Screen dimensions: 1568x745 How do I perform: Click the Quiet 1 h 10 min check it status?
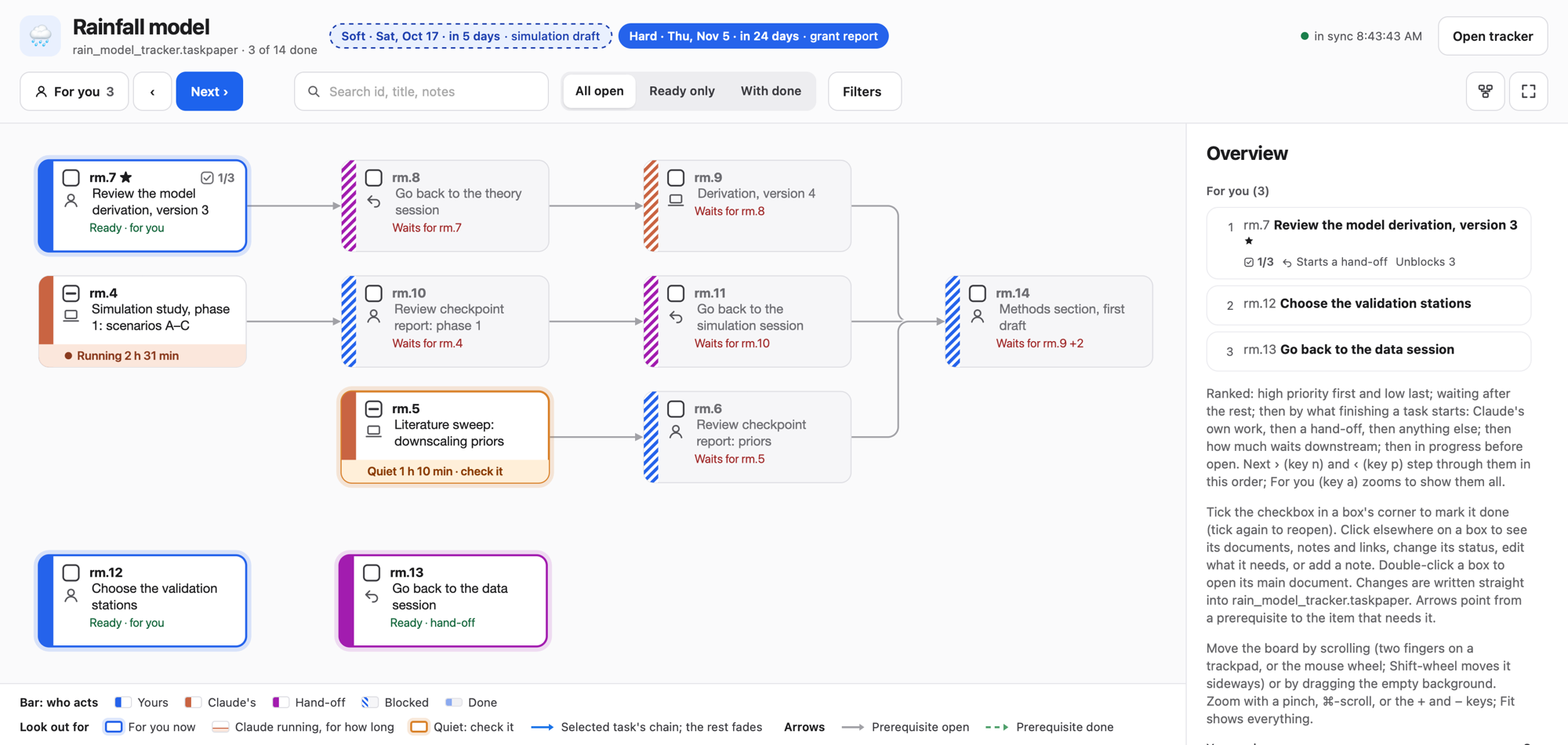435,471
